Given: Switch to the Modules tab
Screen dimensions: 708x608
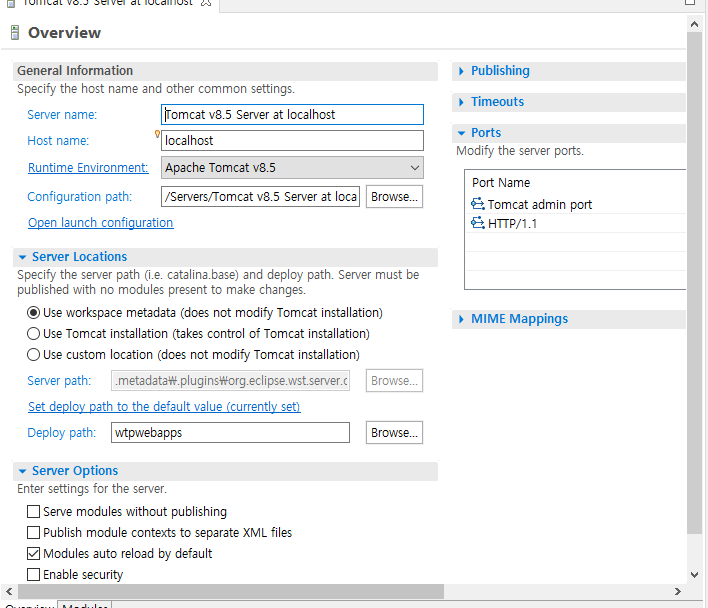Looking at the screenshot, I should (85, 605).
